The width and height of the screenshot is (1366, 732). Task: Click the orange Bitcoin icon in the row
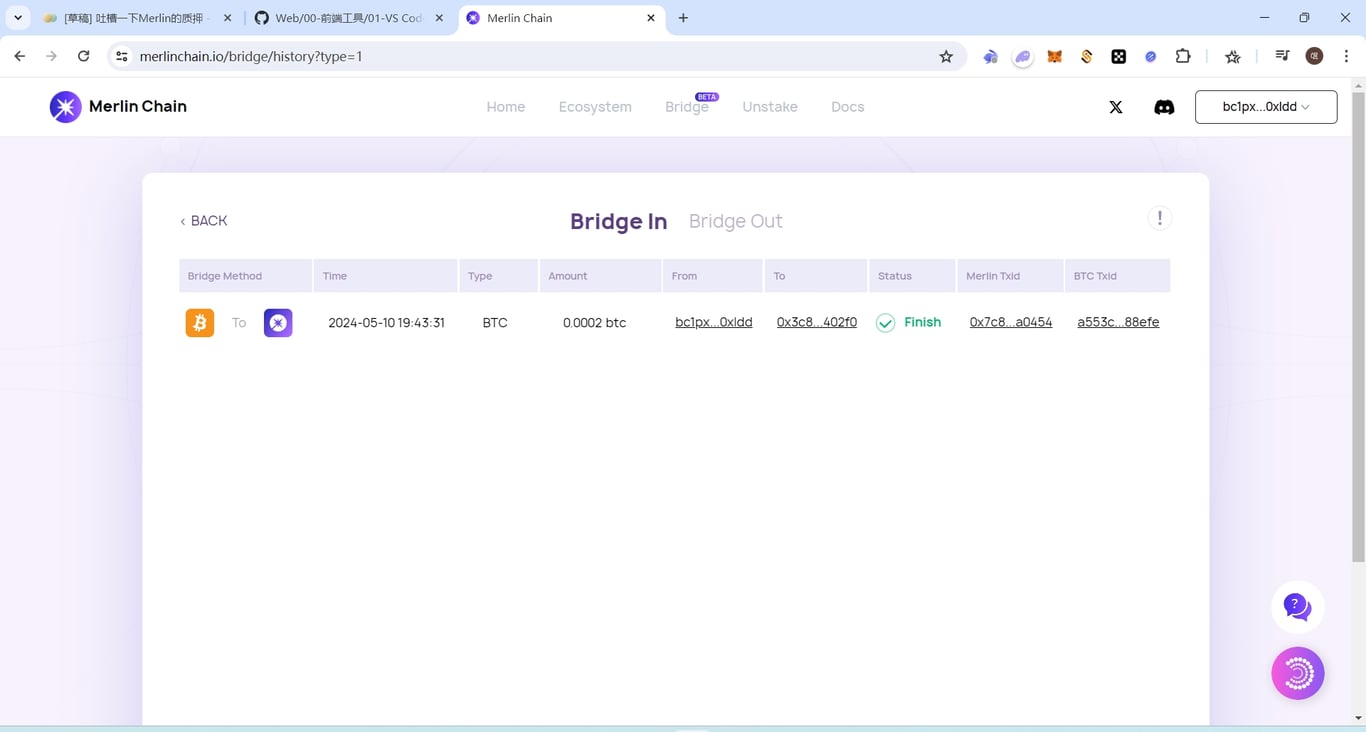(200, 323)
